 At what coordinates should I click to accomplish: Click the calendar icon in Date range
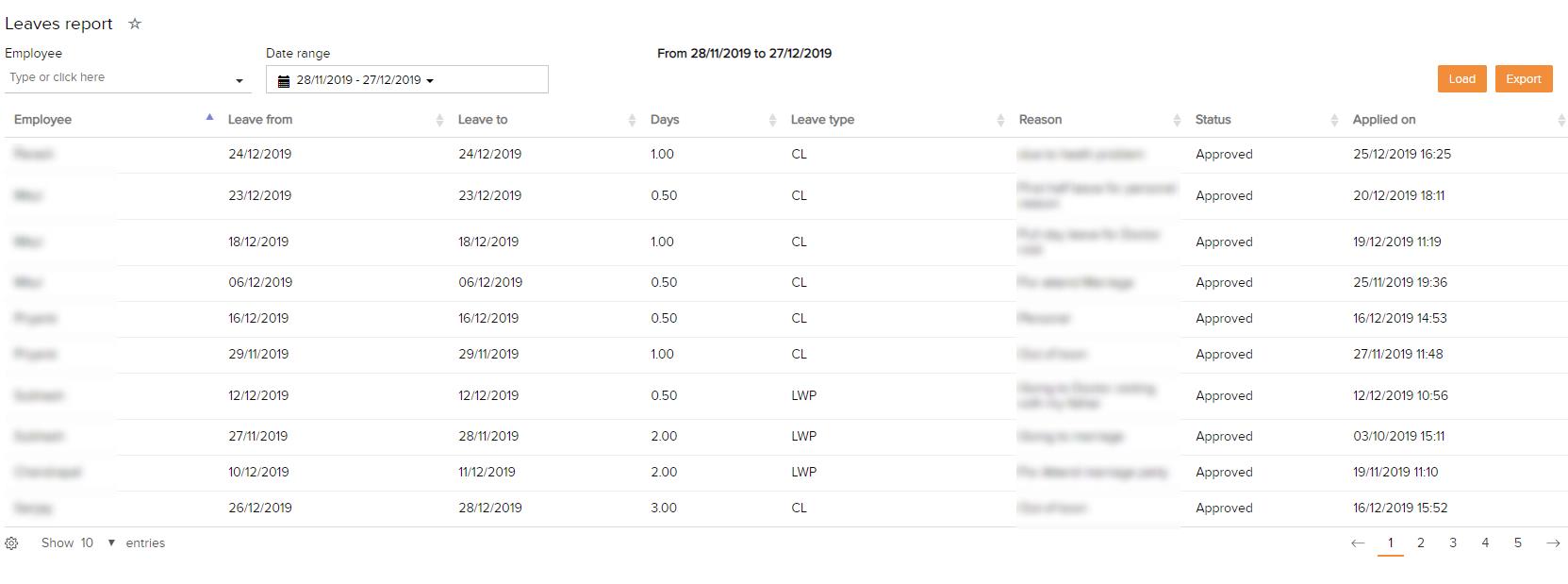[x=284, y=81]
